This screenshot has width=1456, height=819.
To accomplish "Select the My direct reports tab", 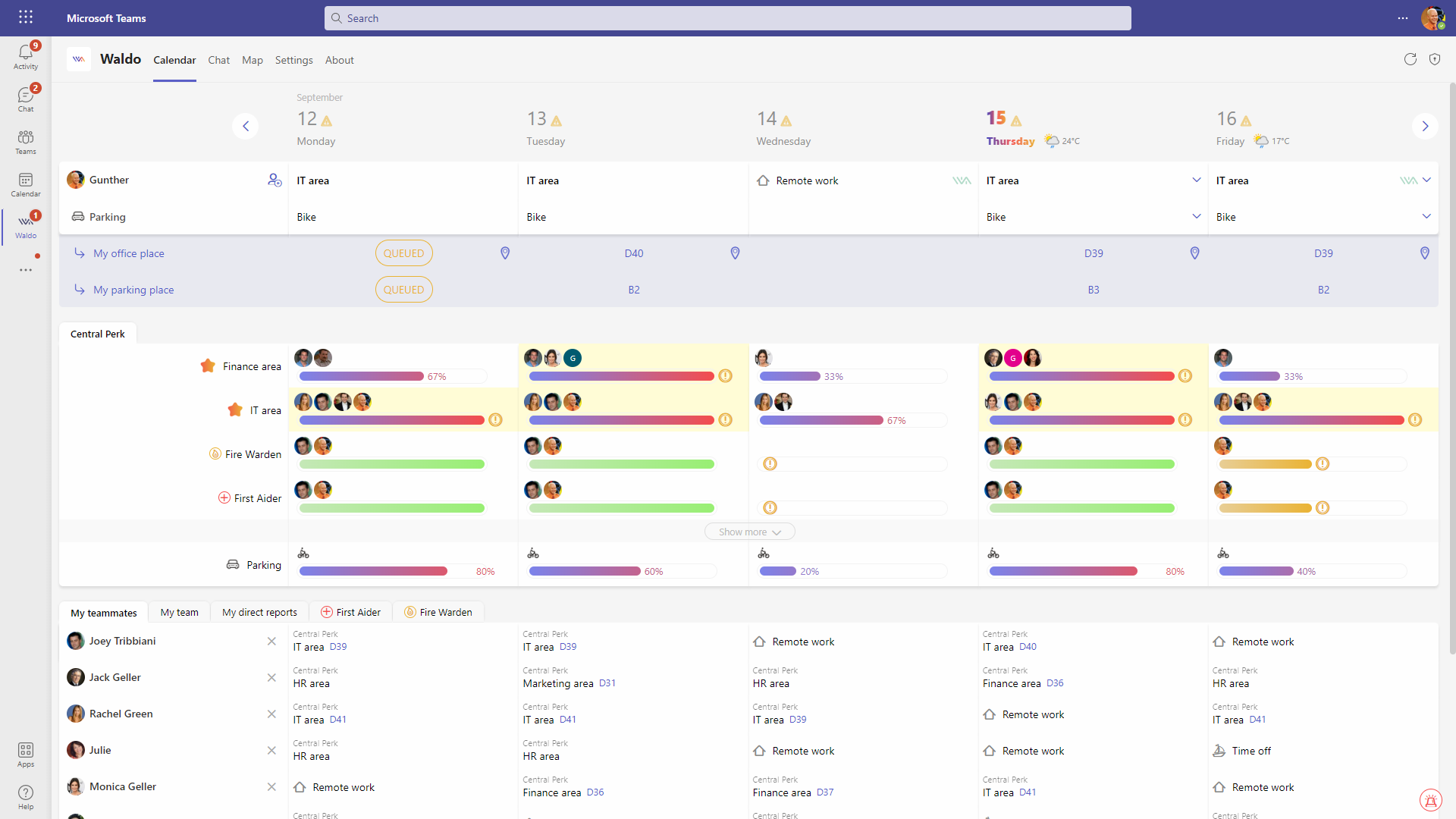I will pos(259,612).
